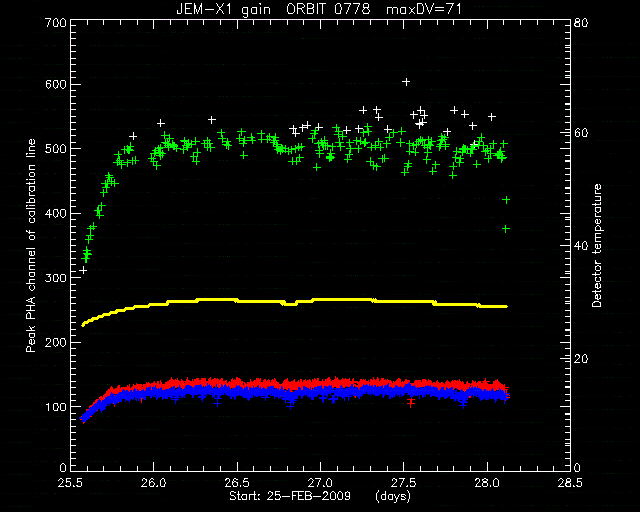The image size is (640, 512).
Task: Click the 400 tick label on the left axis
Action: point(56,214)
